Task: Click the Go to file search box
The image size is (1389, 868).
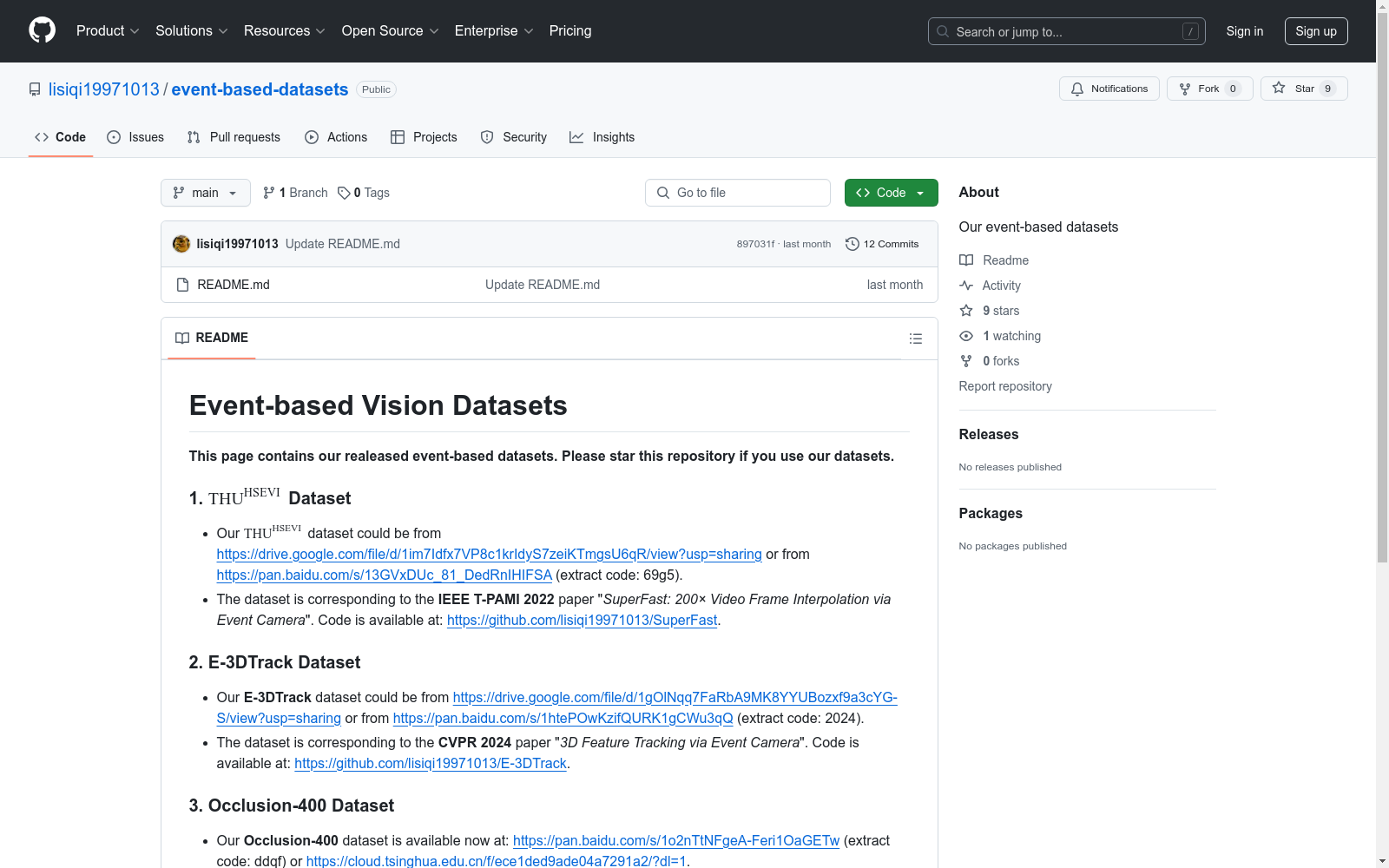Action: (x=738, y=193)
